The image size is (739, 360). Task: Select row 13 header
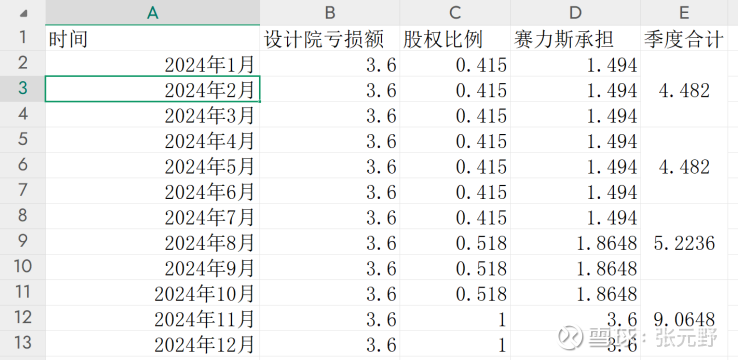pos(23,344)
